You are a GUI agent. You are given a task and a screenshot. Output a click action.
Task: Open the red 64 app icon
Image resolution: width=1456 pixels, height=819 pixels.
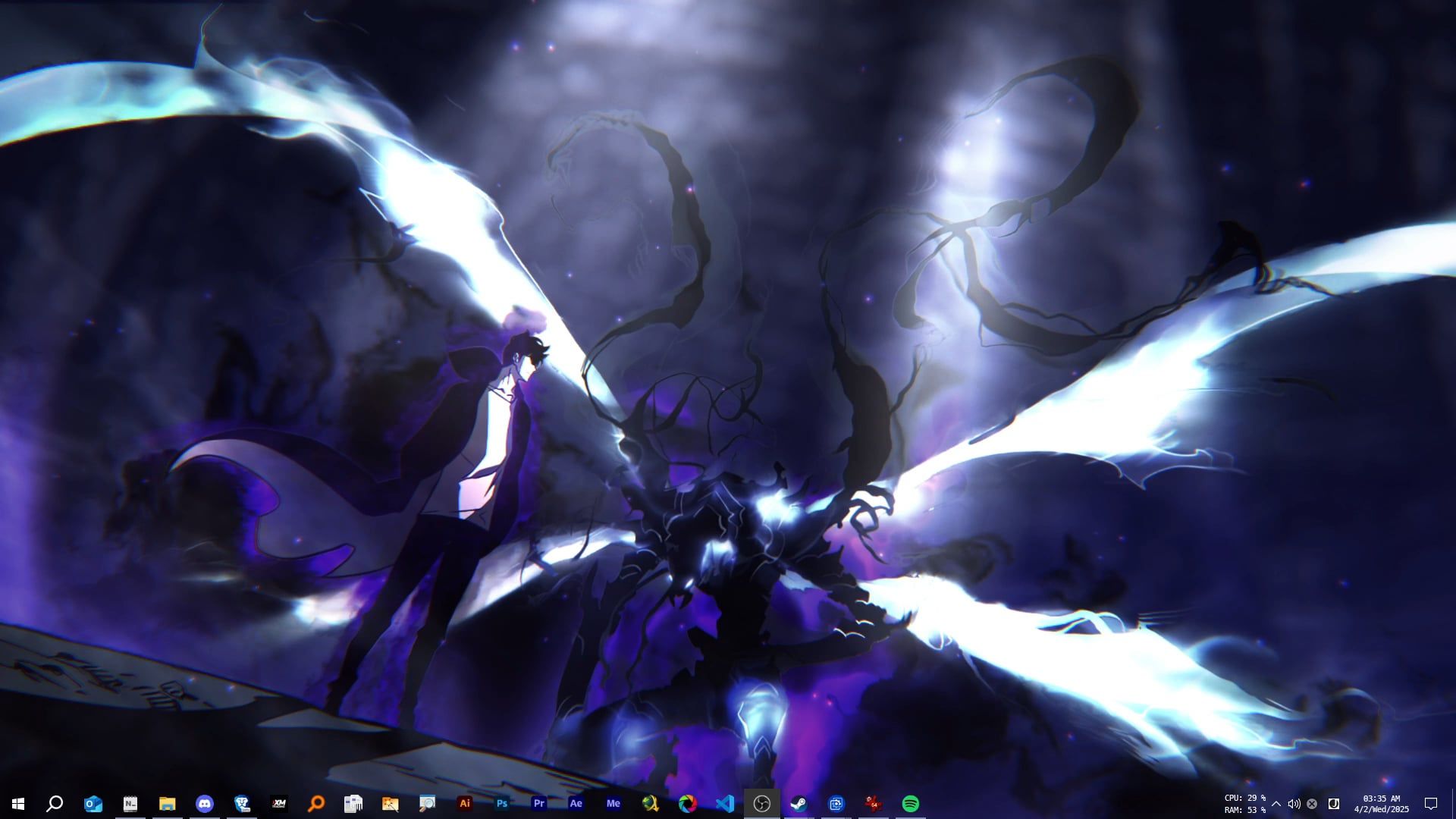(x=873, y=803)
